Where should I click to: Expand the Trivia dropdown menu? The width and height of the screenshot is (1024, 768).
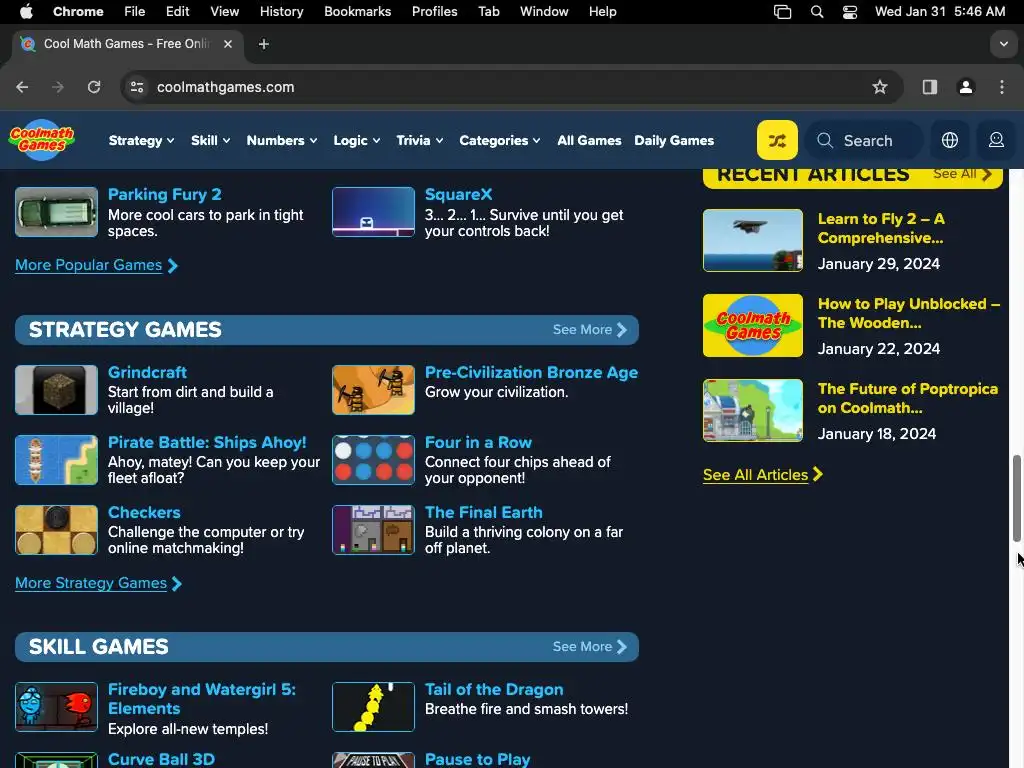(419, 140)
